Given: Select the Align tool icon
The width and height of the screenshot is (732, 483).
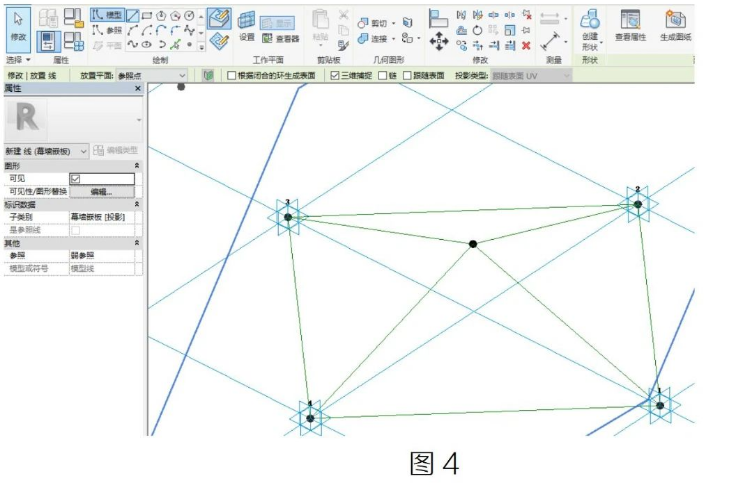Looking at the screenshot, I should 438,19.
